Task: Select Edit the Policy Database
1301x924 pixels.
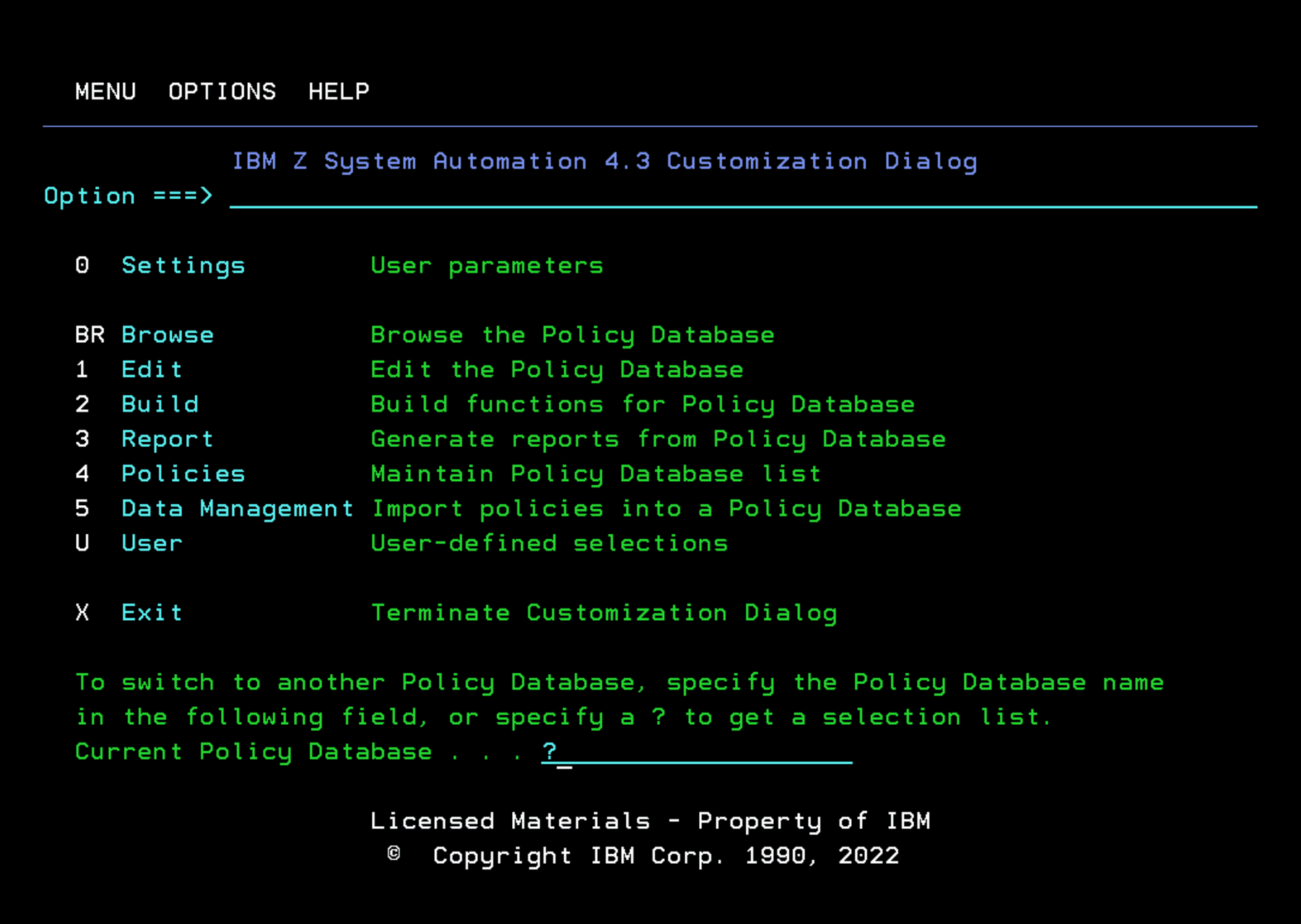Action: [x=151, y=369]
